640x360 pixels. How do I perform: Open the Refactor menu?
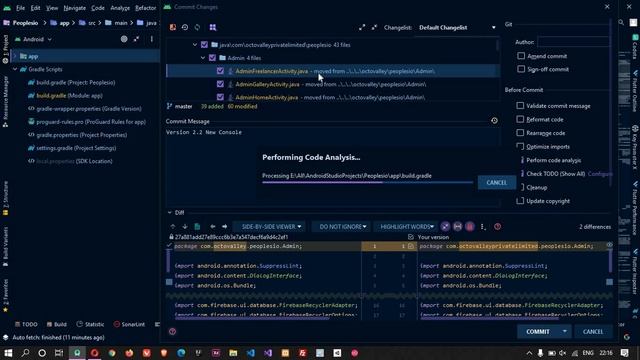[x=146, y=8]
